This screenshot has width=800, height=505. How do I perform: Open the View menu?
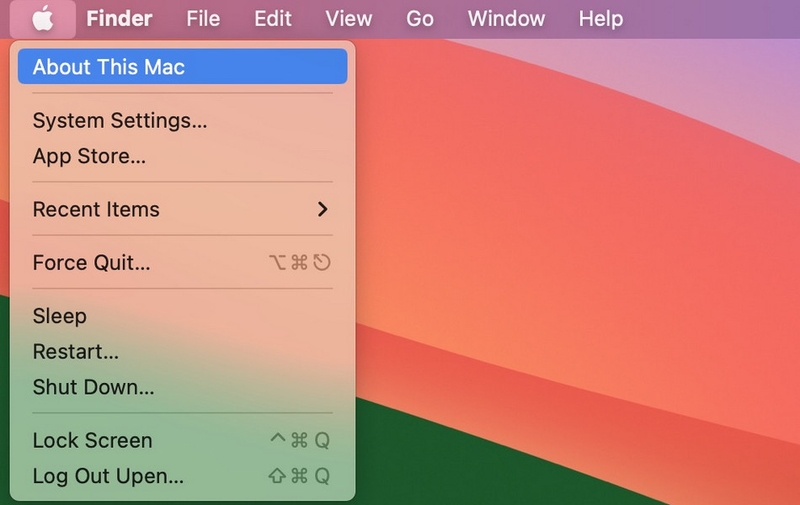pos(349,19)
